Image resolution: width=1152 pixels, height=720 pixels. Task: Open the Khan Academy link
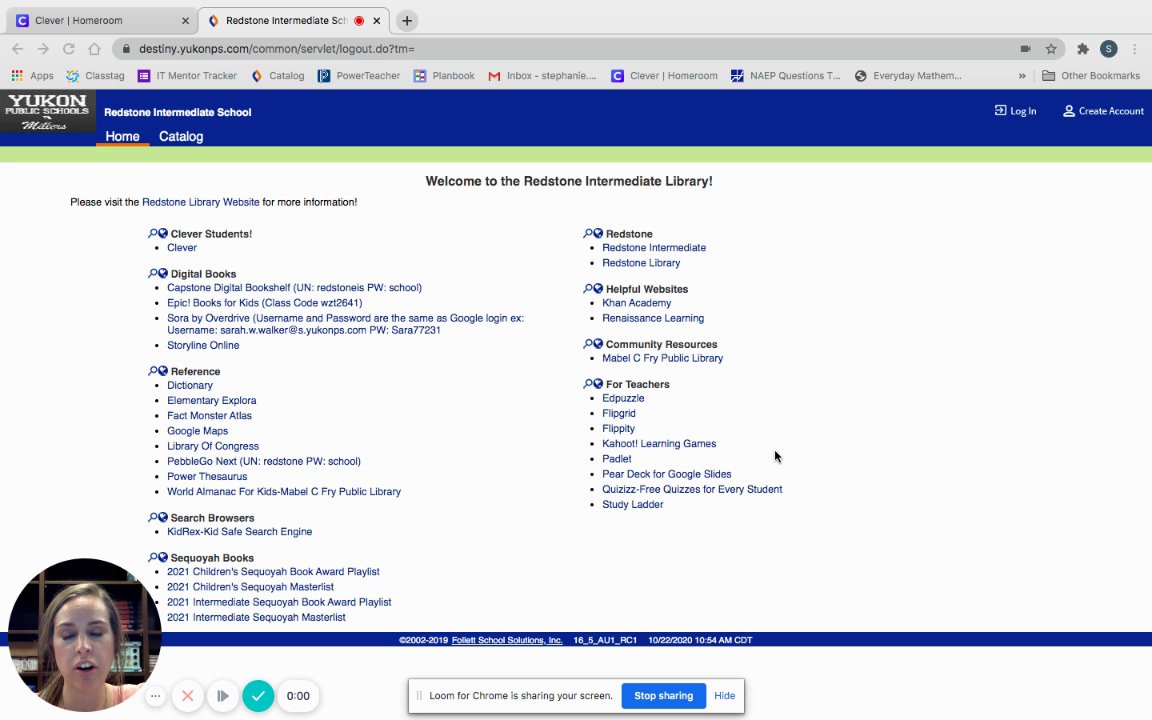coord(636,303)
